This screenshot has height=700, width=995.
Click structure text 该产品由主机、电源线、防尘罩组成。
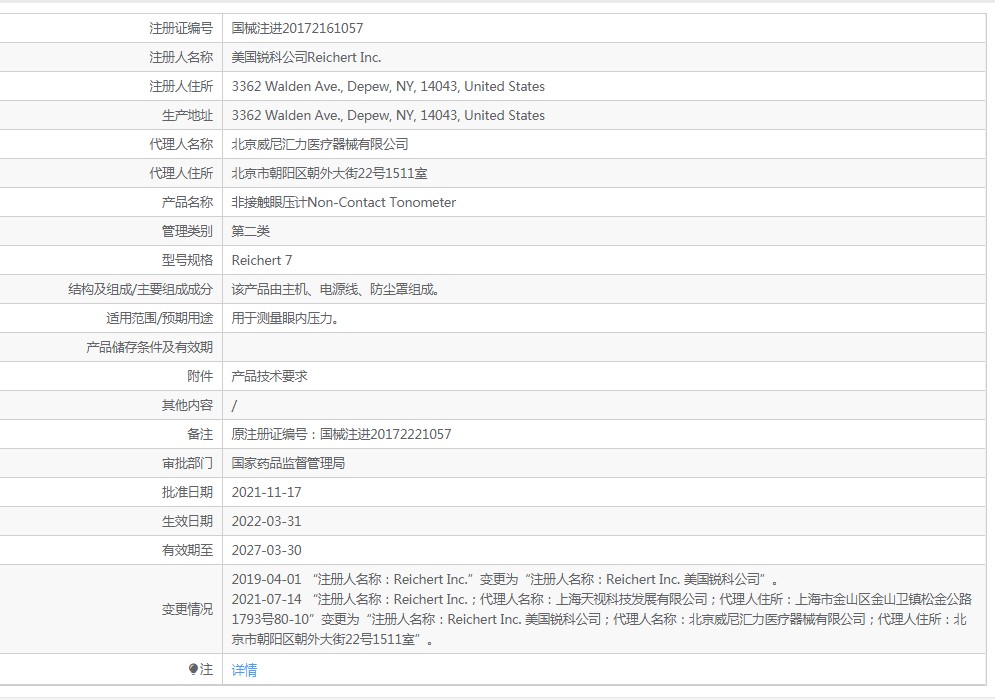tap(336, 289)
